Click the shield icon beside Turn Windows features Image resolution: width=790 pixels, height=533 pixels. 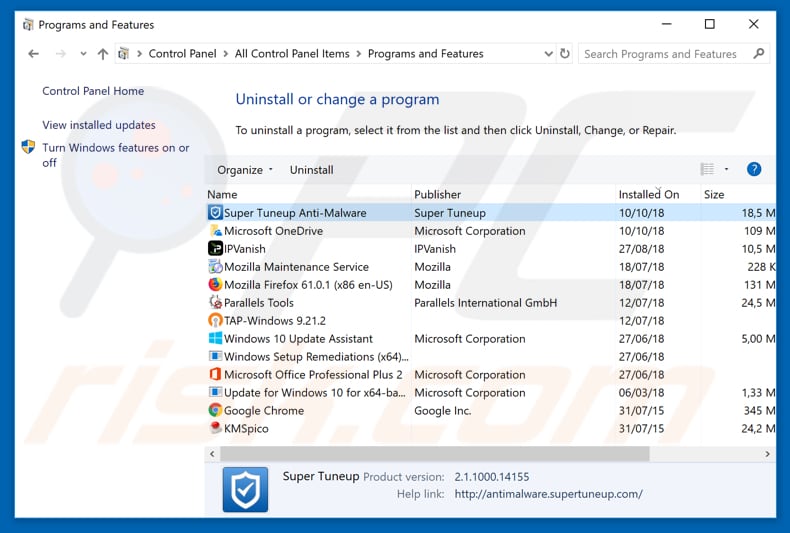(28, 147)
